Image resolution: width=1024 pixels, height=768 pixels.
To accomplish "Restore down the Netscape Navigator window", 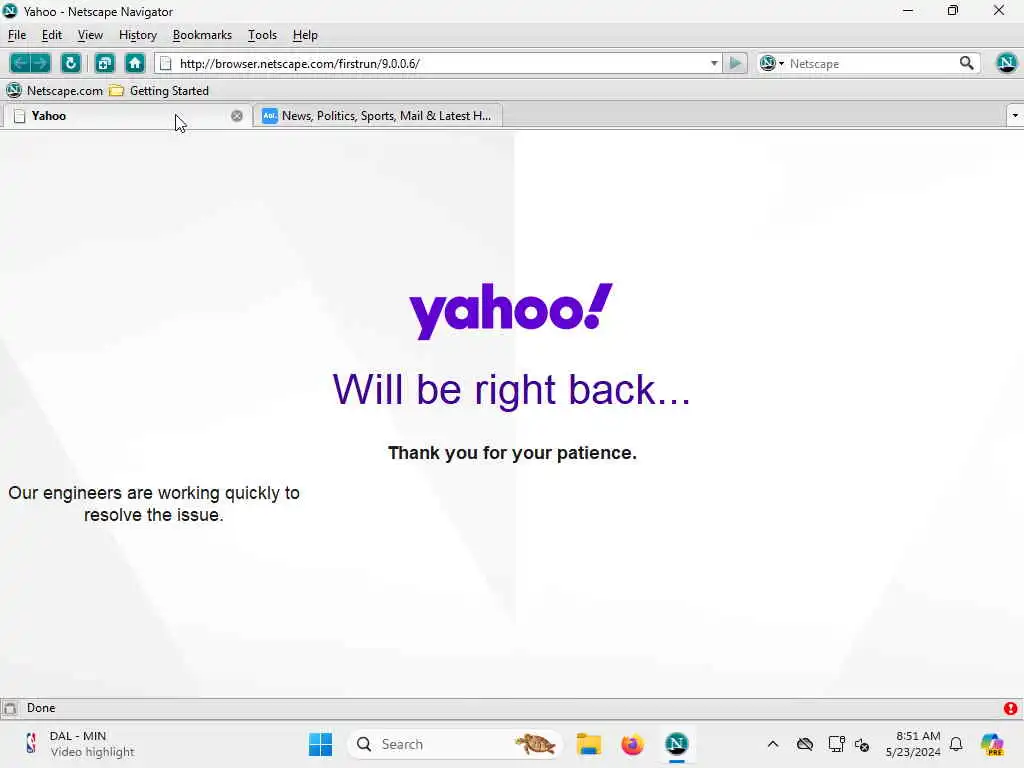I will 953,11.
